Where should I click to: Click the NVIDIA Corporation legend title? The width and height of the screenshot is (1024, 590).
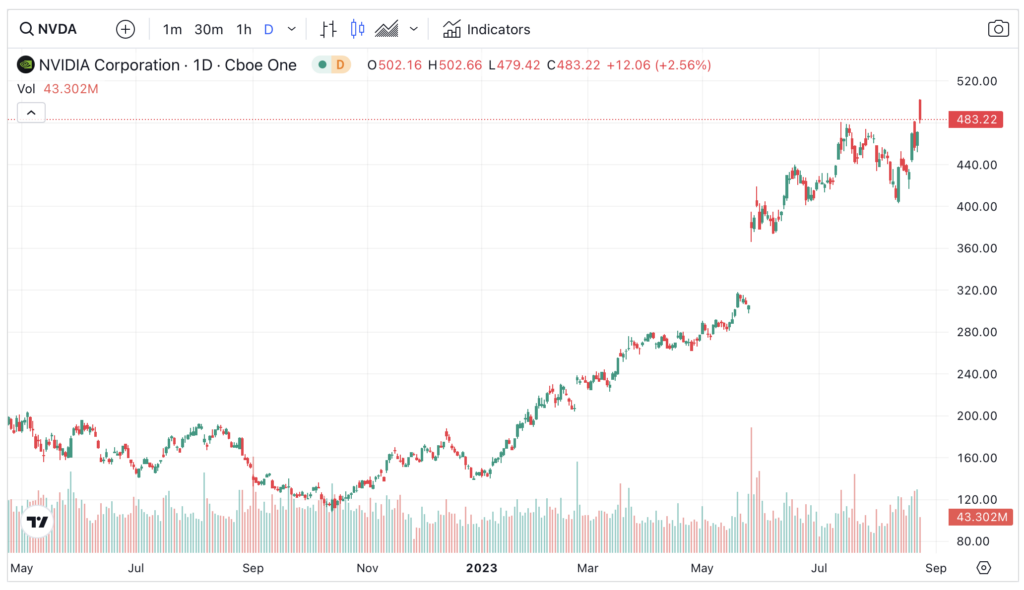click(168, 65)
